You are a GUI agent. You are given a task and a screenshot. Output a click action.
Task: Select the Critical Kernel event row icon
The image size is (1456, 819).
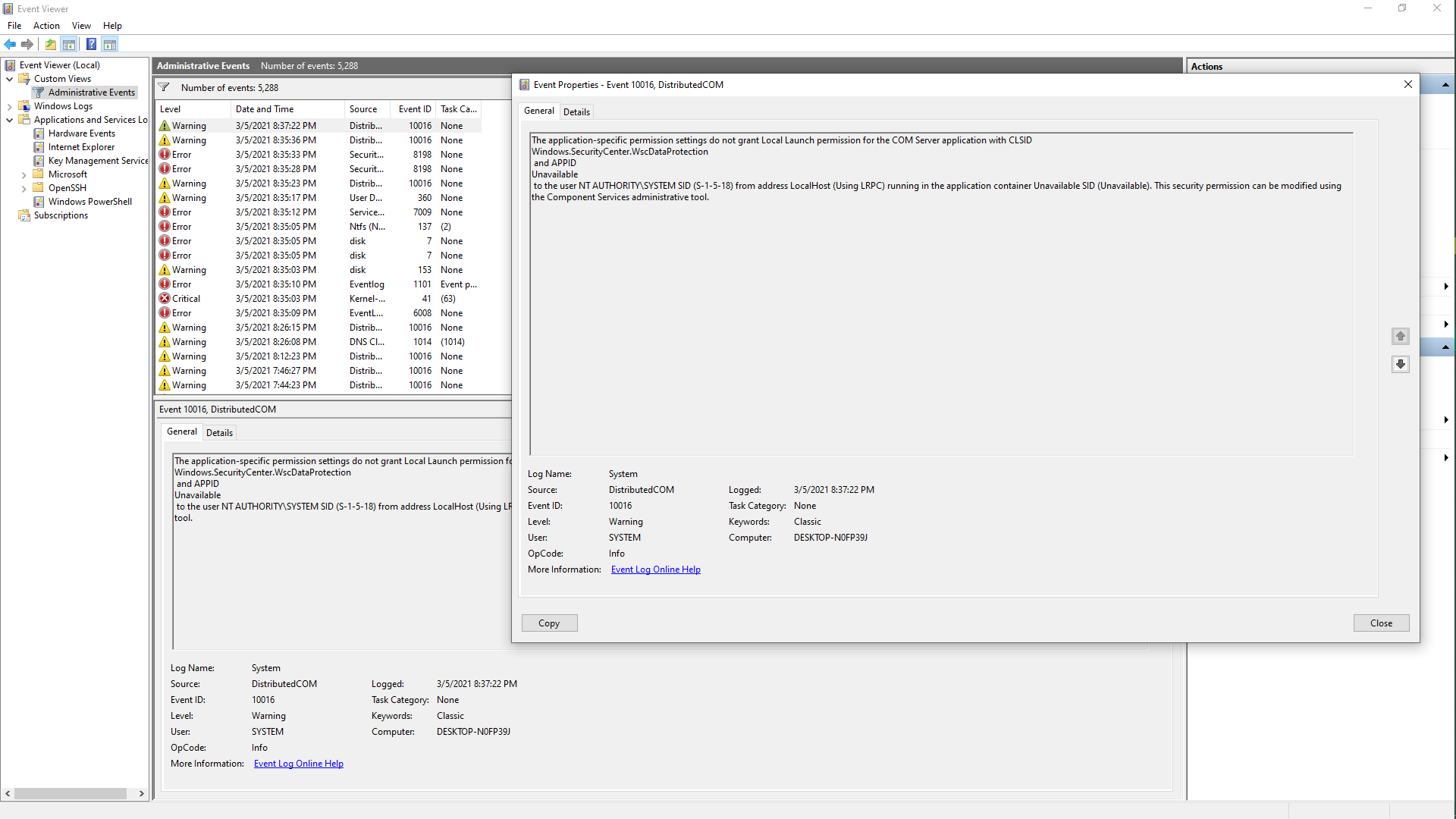click(165, 299)
